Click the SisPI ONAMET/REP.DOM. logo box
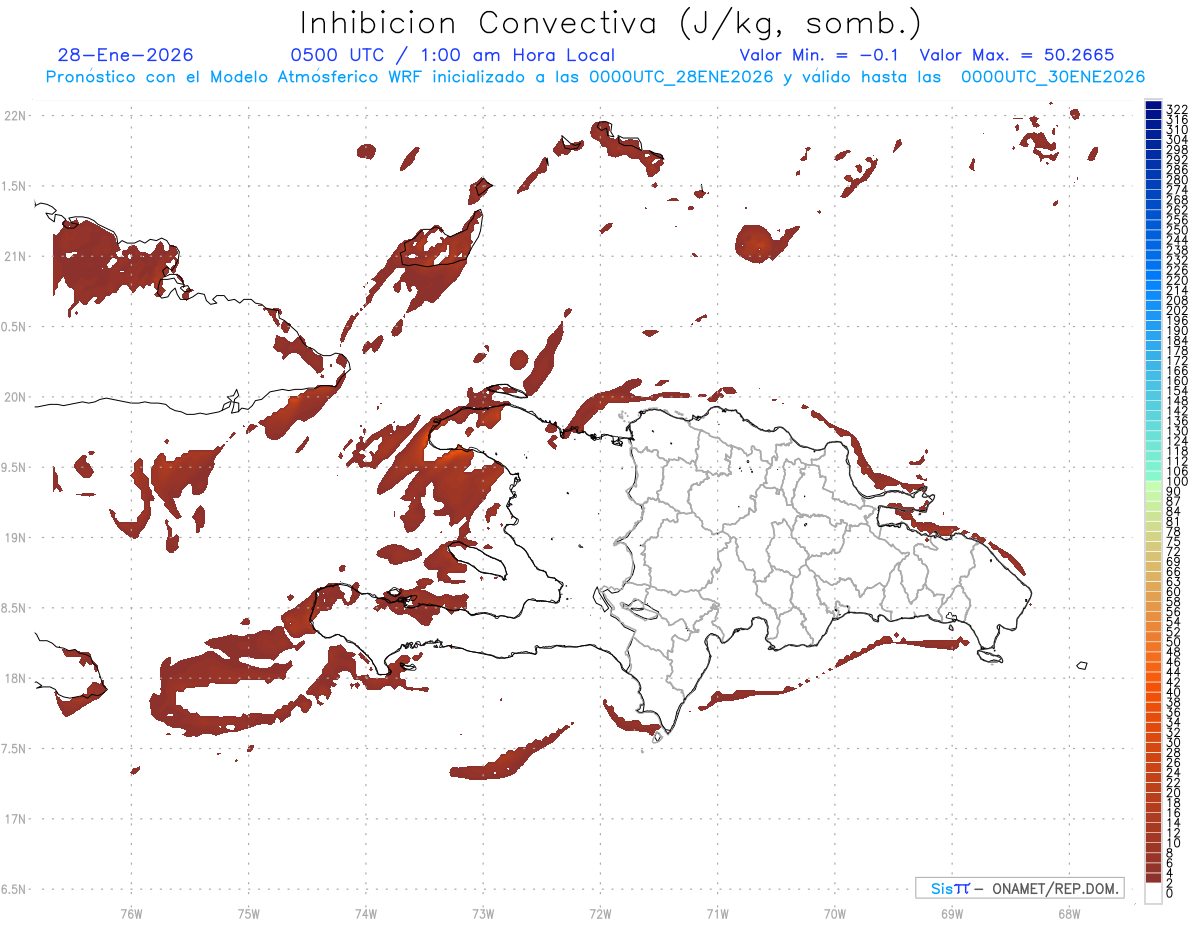This screenshot has height=927, width=1200. point(1019,888)
